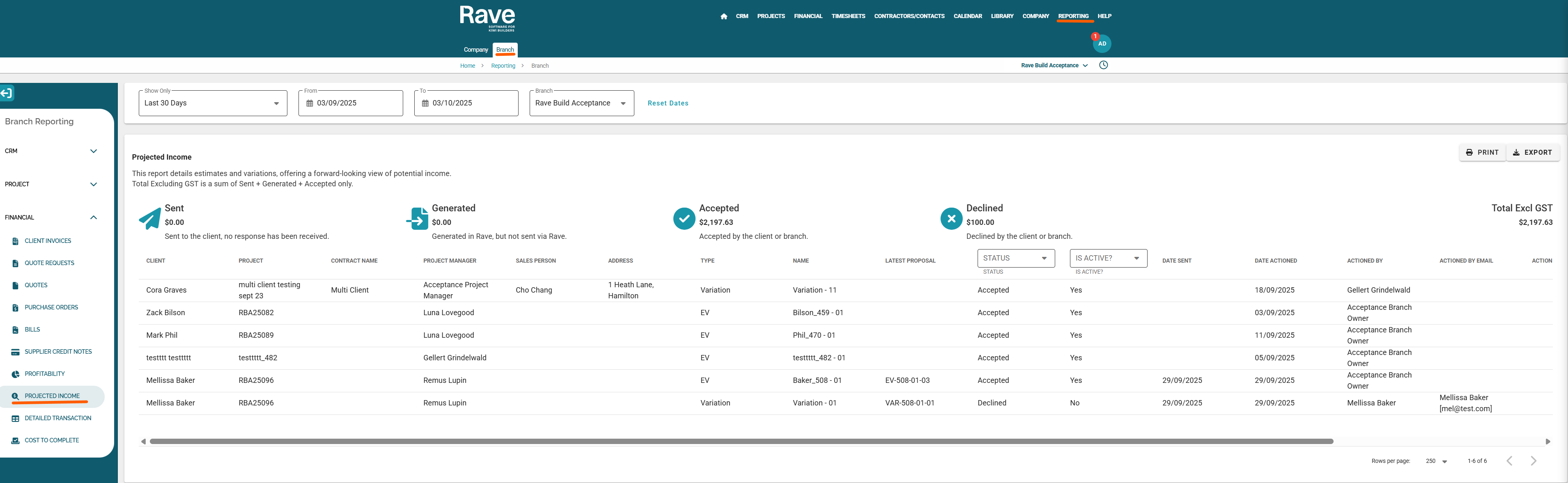Click the Supplier Credit Notes card icon
This screenshot has width=1568, height=483.
(15, 352)
